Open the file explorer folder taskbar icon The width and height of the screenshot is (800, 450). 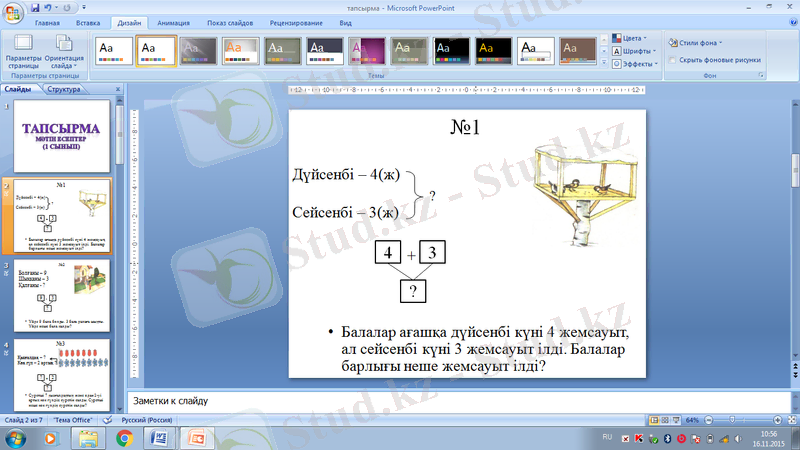pyautogui.click(x=88, y=439)
